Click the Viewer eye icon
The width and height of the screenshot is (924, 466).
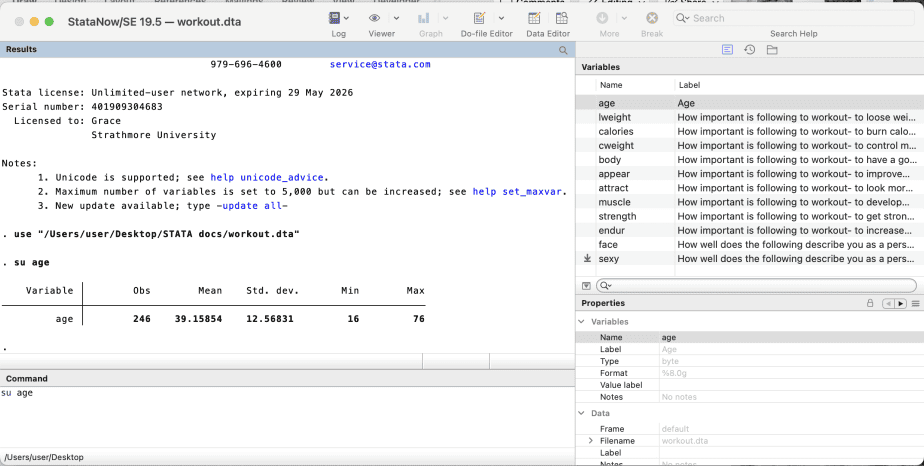click(x=374, y=18)
